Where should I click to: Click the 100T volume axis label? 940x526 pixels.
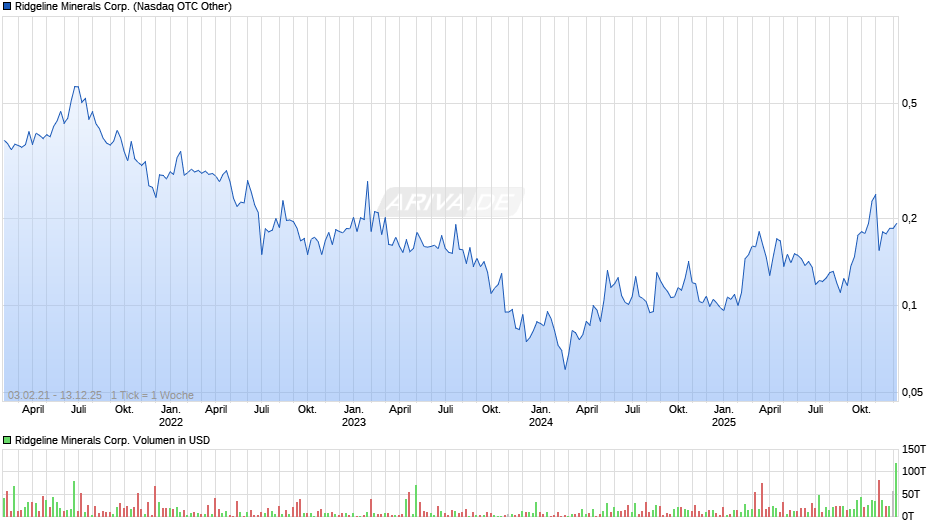coord(914,471)
